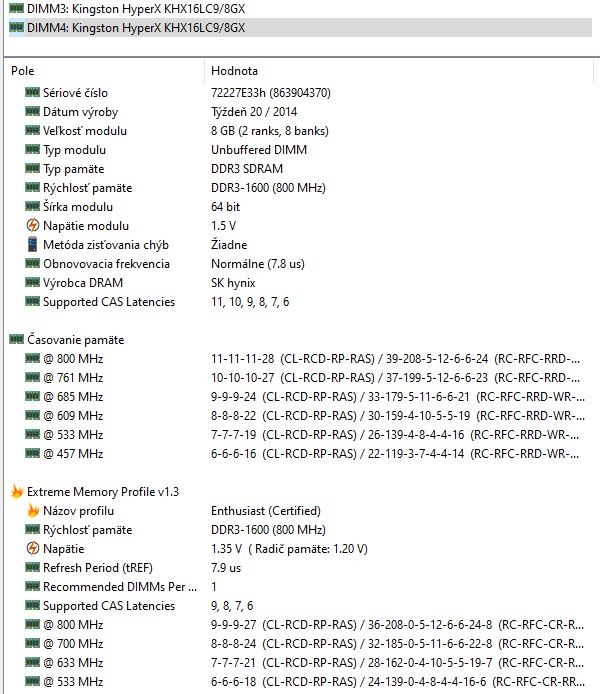Click the Časovanie pamäte section icon
600x694 pixels.
[x=16, y=339]
